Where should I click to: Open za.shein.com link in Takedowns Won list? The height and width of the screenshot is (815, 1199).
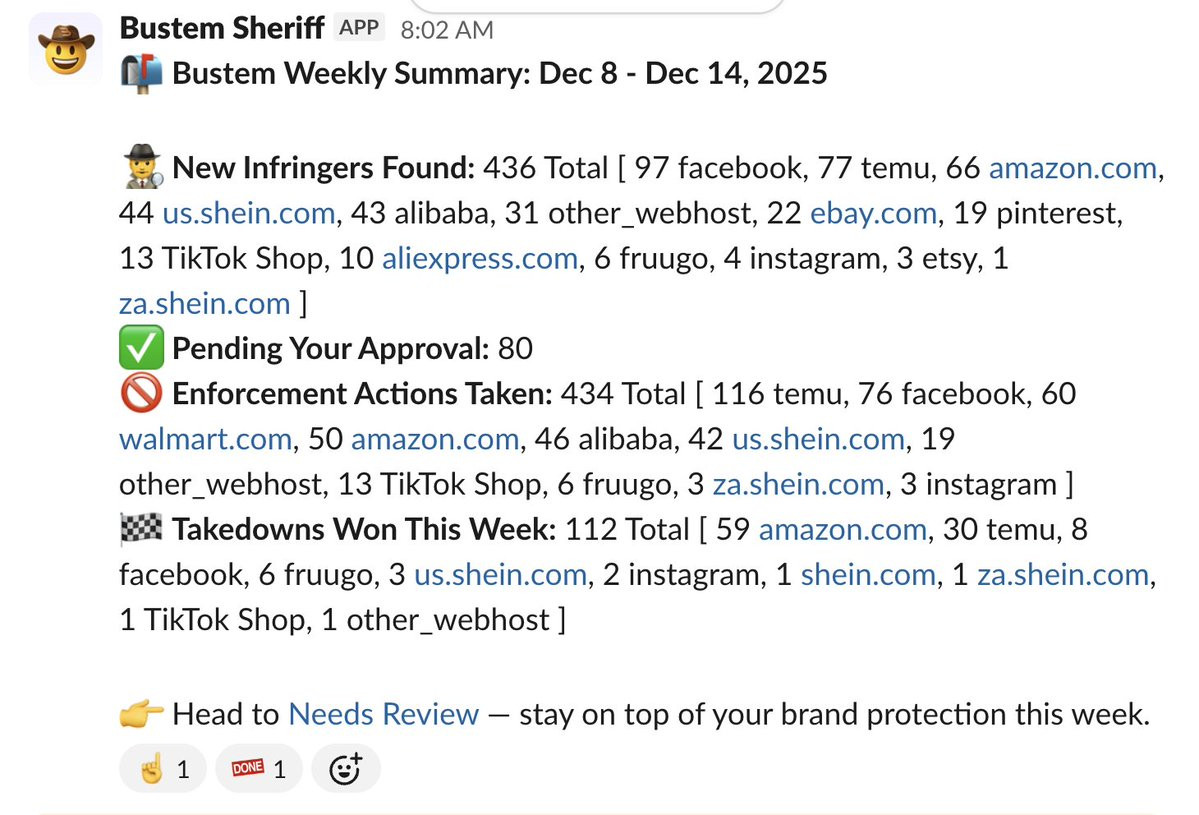point(1063,575)
